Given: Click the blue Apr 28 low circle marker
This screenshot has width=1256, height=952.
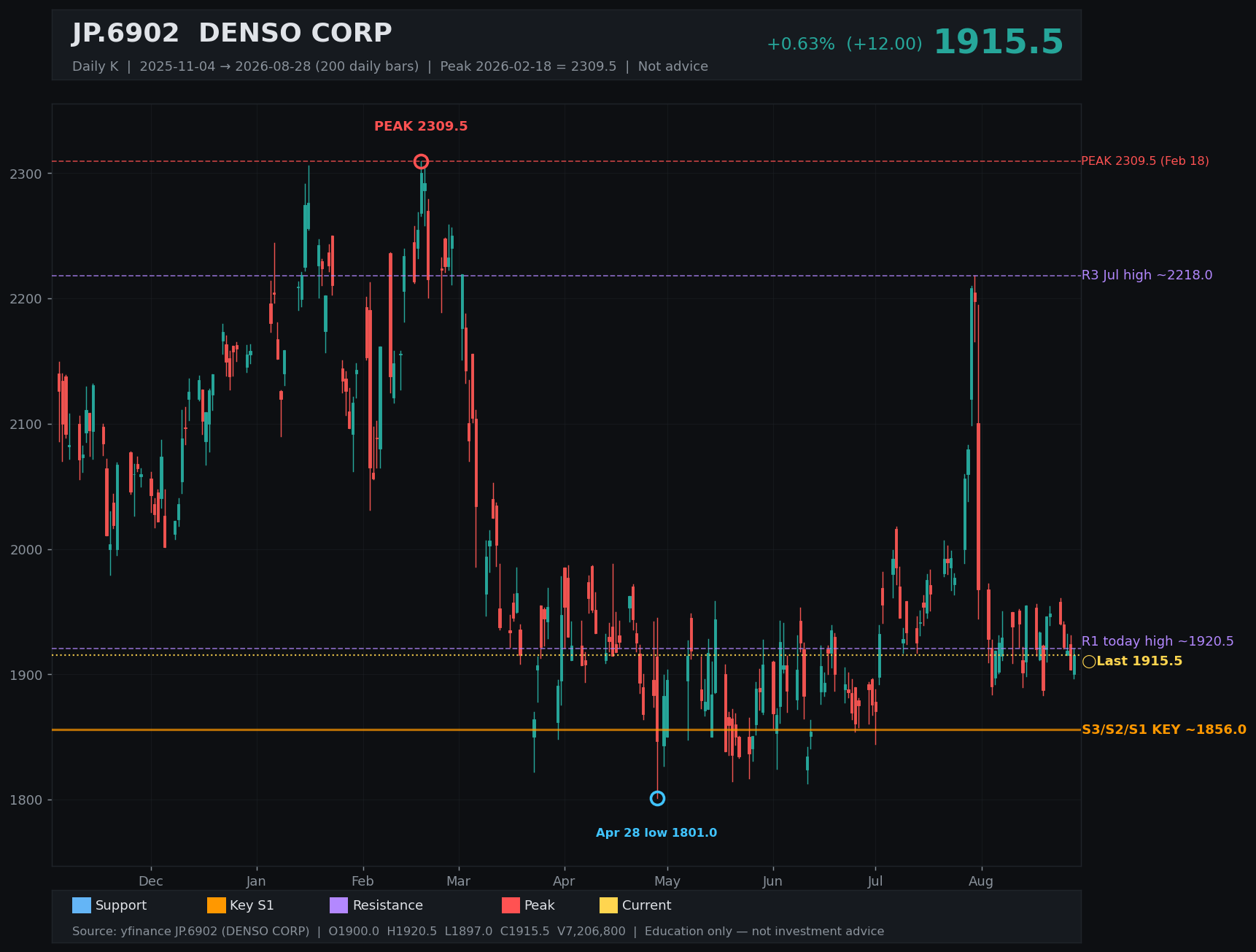Looking at the screenshot, I should 657,798.
